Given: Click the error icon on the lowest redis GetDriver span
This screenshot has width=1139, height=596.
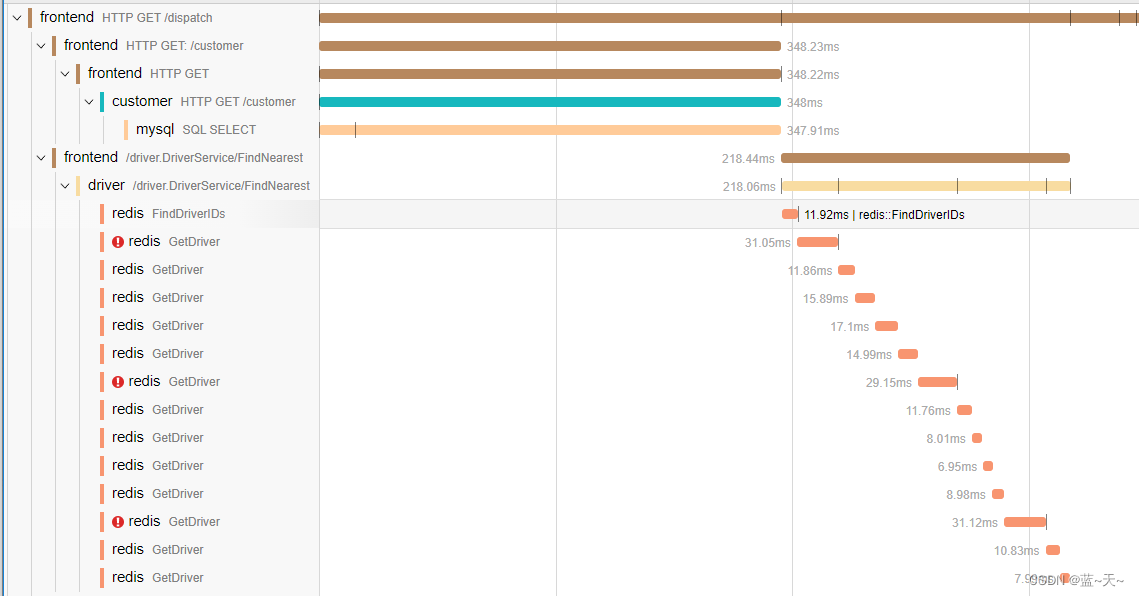Looking at the screenshot, I should coord(117,521).
